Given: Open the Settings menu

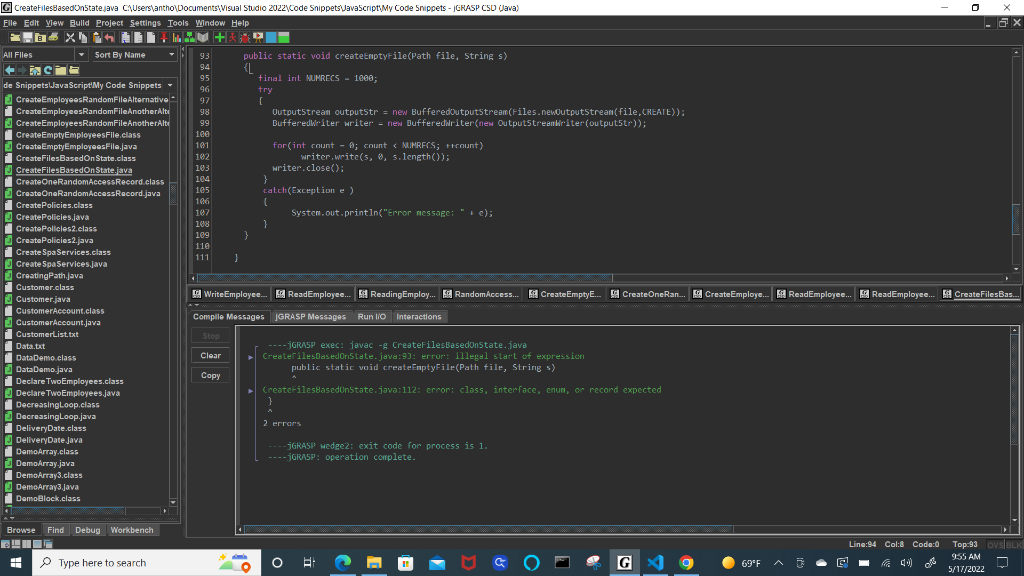Looking at the screenshot, I should (146, 22).
